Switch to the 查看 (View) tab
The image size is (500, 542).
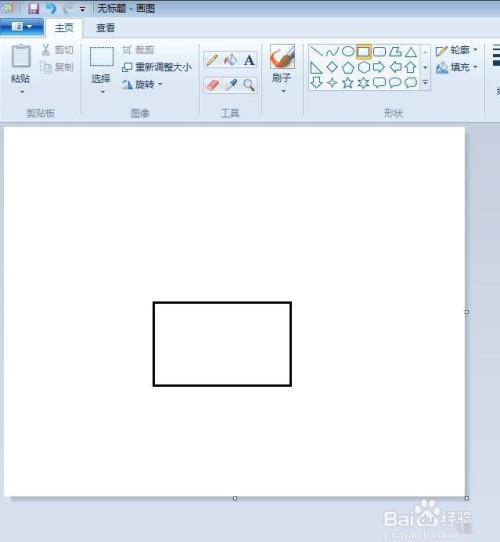point(105,28)
